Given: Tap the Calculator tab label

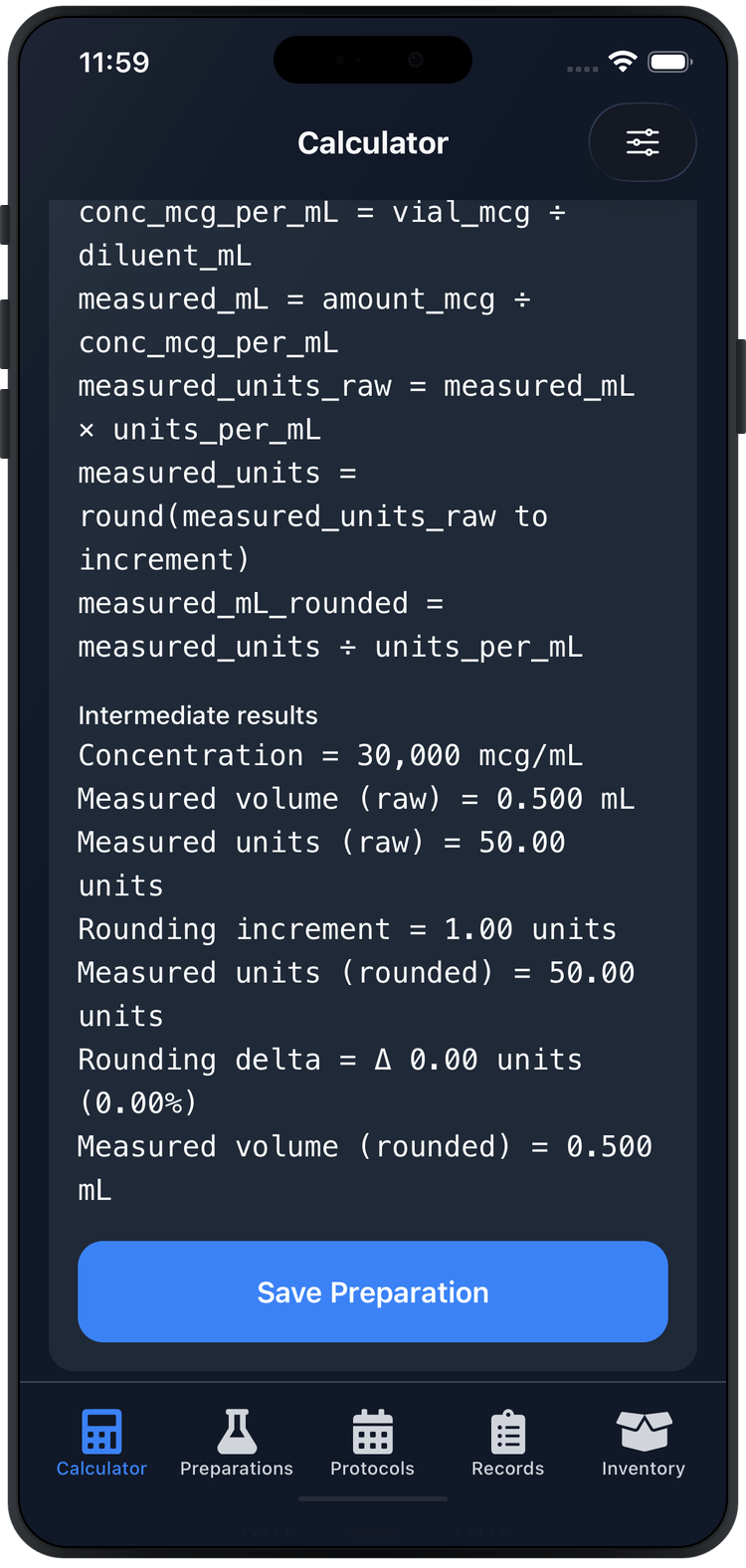Looking at the screenshot, I should pyautogui.click(x=100, y=1468).
